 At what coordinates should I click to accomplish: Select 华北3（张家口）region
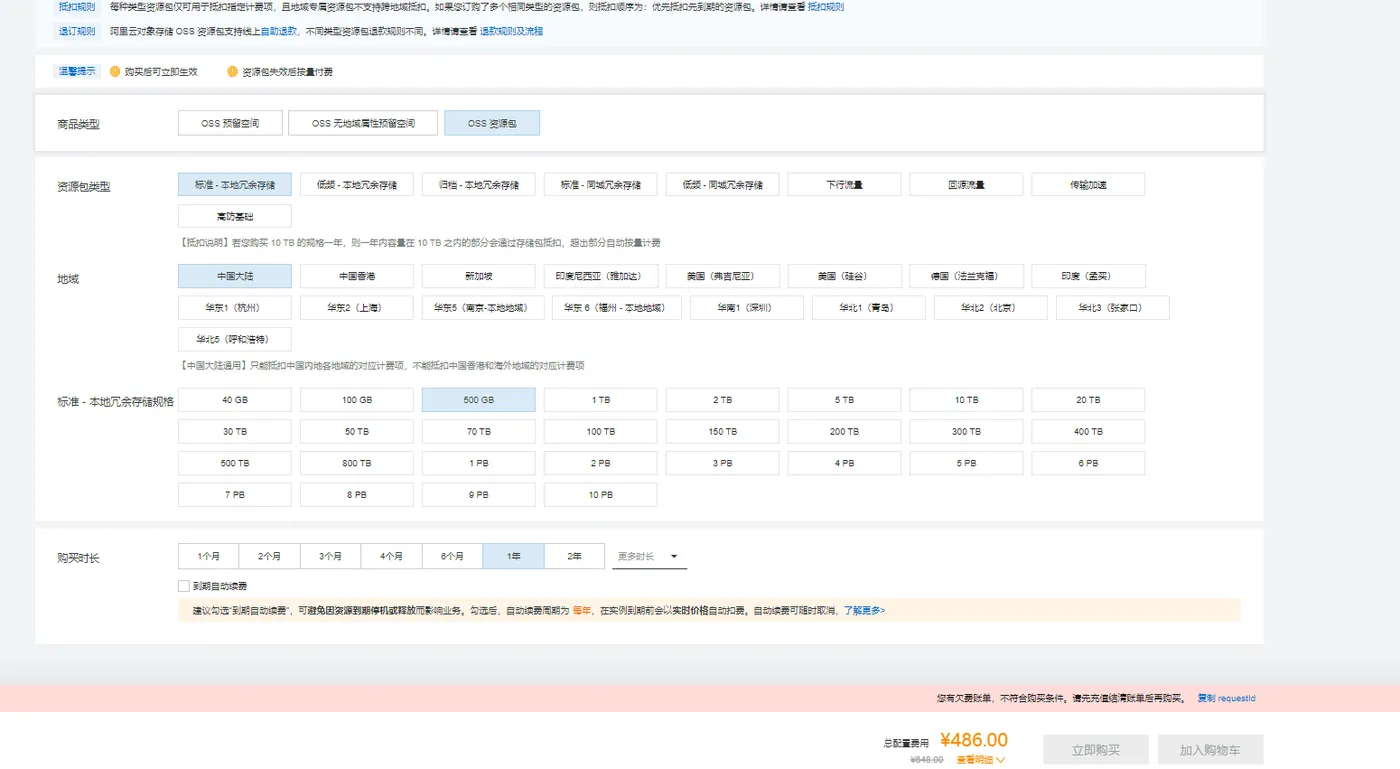1113,308
